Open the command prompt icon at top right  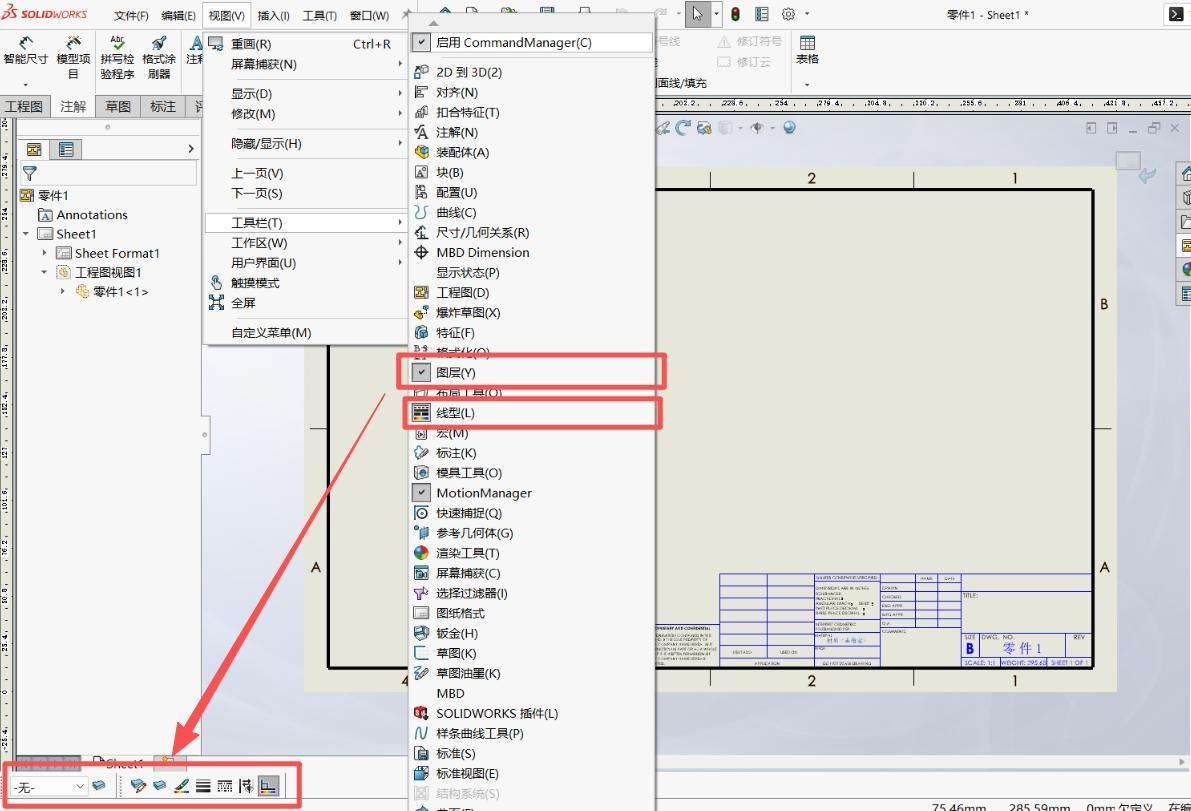1175,14
